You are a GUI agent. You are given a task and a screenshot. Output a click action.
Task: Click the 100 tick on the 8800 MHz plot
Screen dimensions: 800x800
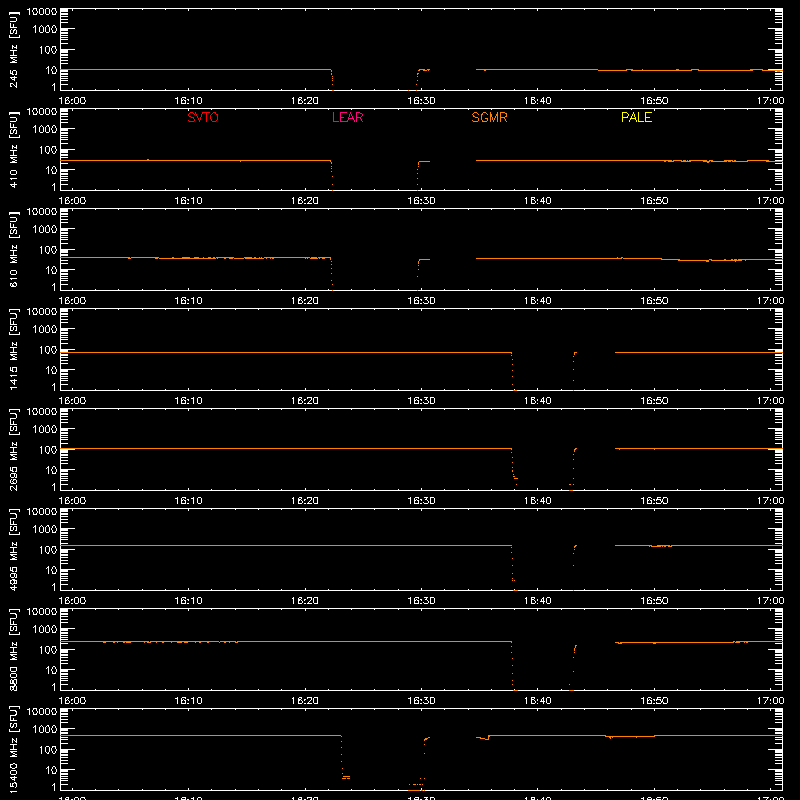(x=48, y=649)
